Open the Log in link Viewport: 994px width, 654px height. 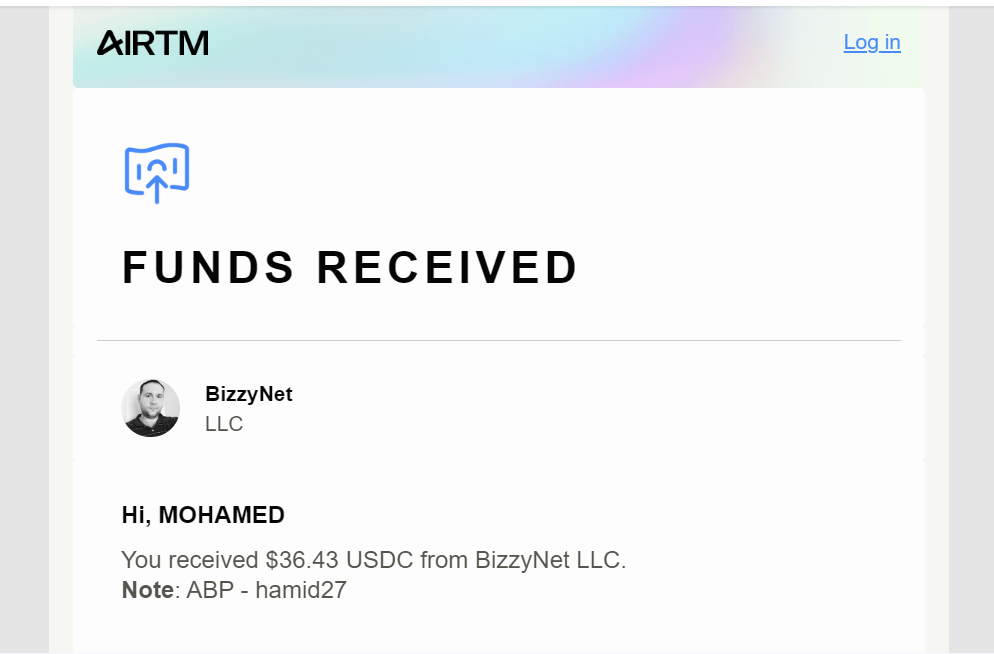pyautogui.click(x=872, y=42)
